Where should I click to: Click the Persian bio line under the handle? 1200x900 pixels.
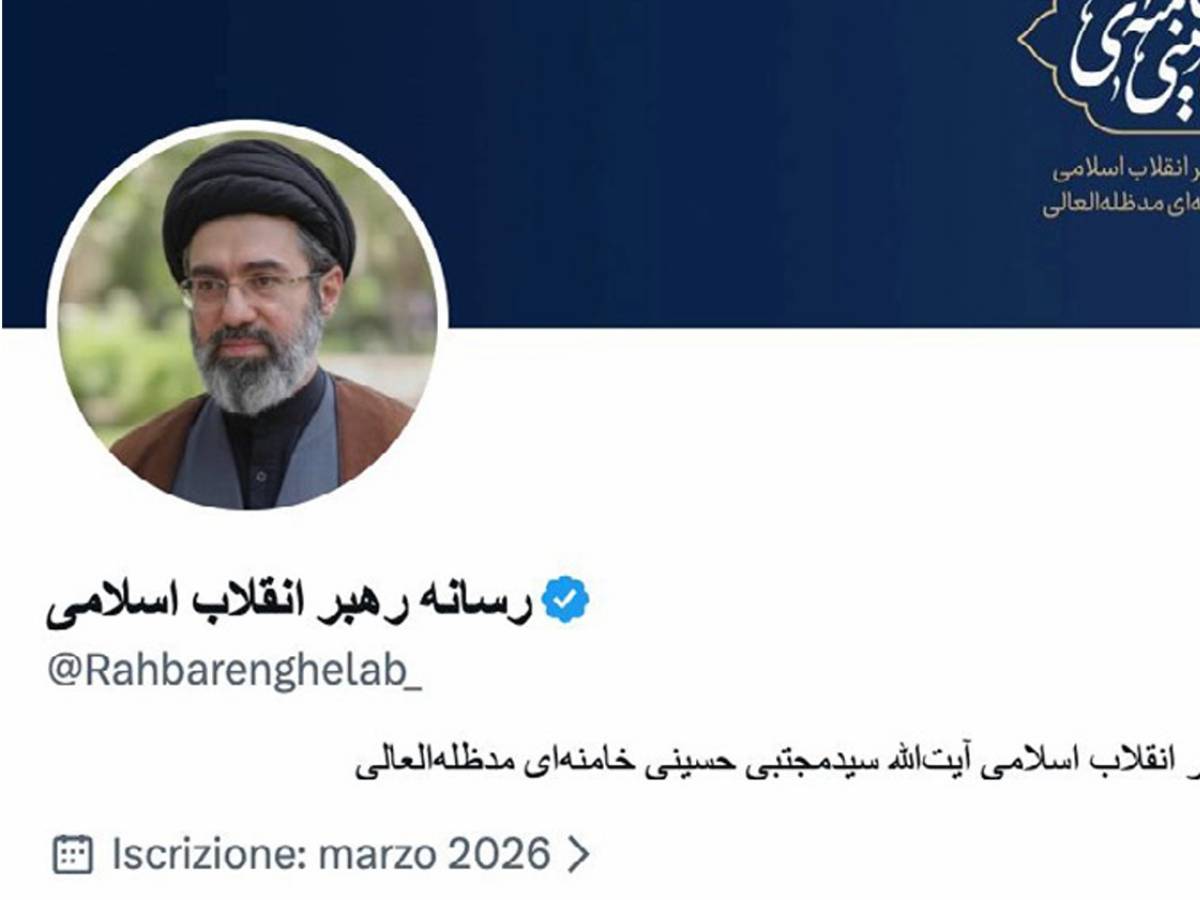pyautogui.click(x=778, y=760)
